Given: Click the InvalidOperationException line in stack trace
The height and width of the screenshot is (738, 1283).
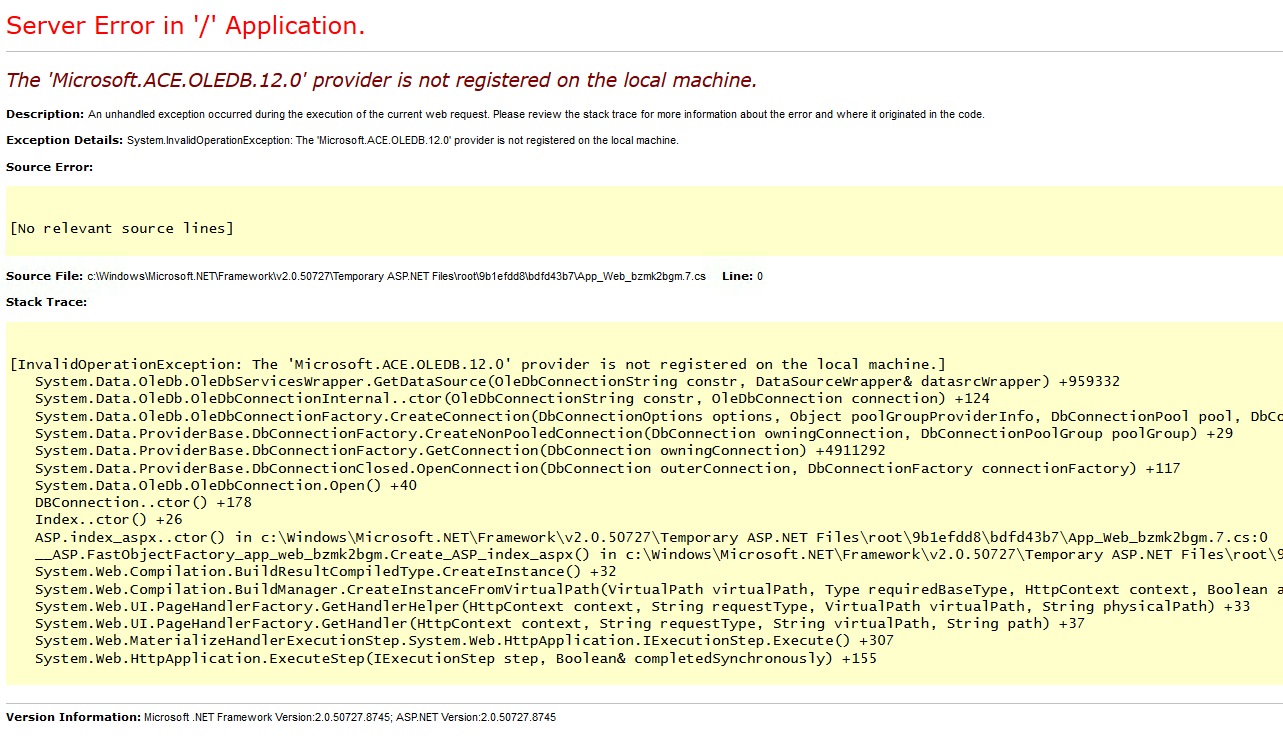Looking at the screenshot, I should [477, 364].
